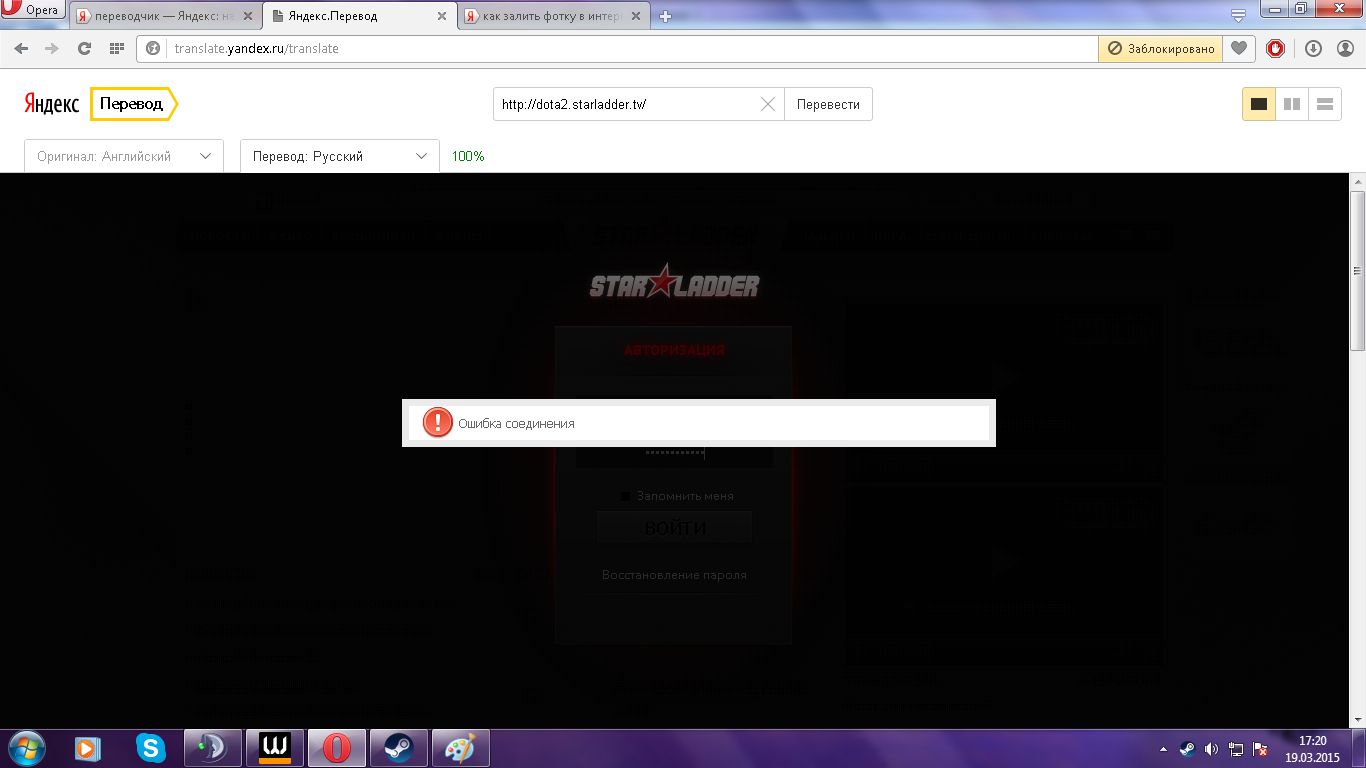Image resolution: width=1366 pixels, height=768 pixels.
Task: Switch to the переводчик — Яндекс tab
Action: pyautogui.click(x=163, y=16)
